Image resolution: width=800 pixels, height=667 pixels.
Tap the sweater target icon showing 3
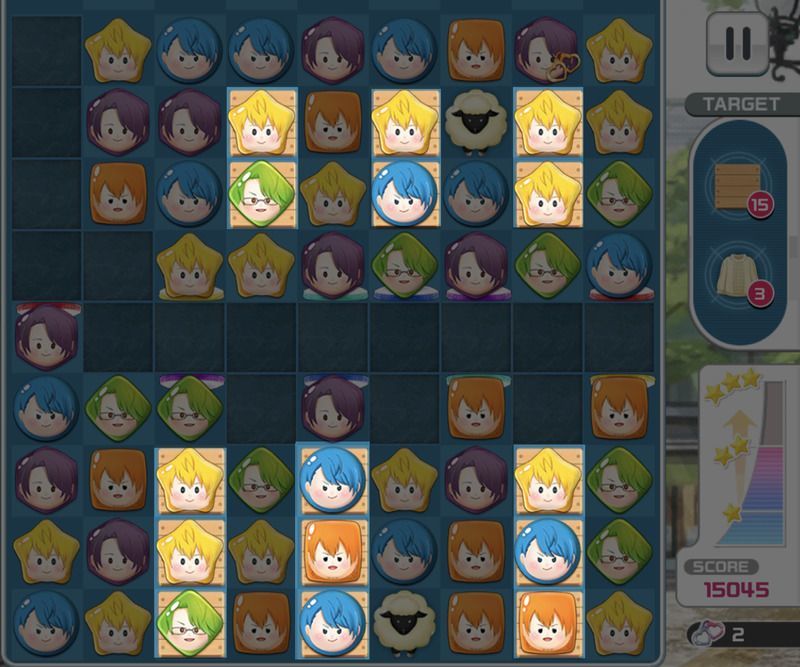[x=738, y=276]
